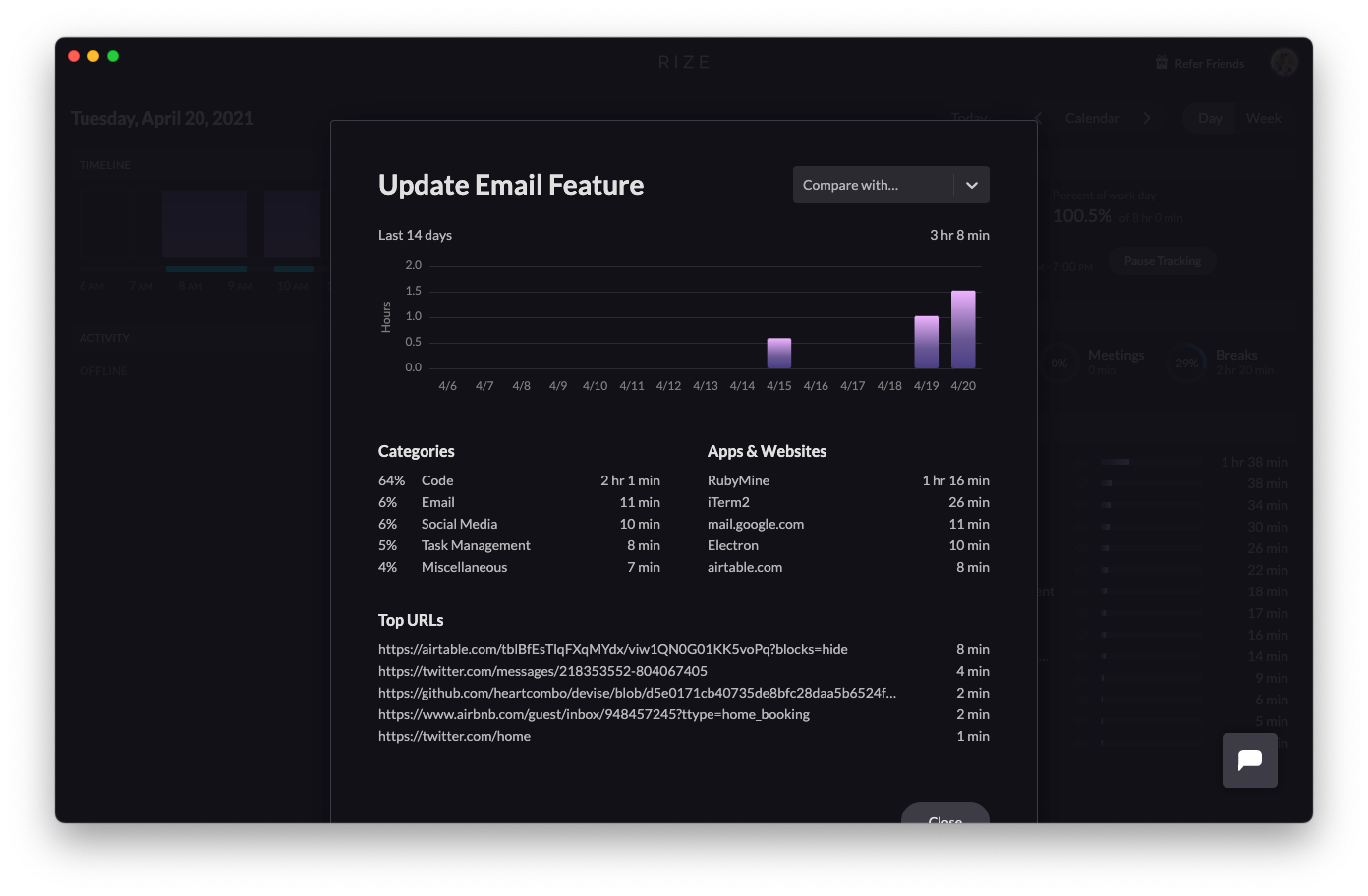The image size is (1368, 896).
Task: Open the chat support bubble icon
Action: (1249, 760)
